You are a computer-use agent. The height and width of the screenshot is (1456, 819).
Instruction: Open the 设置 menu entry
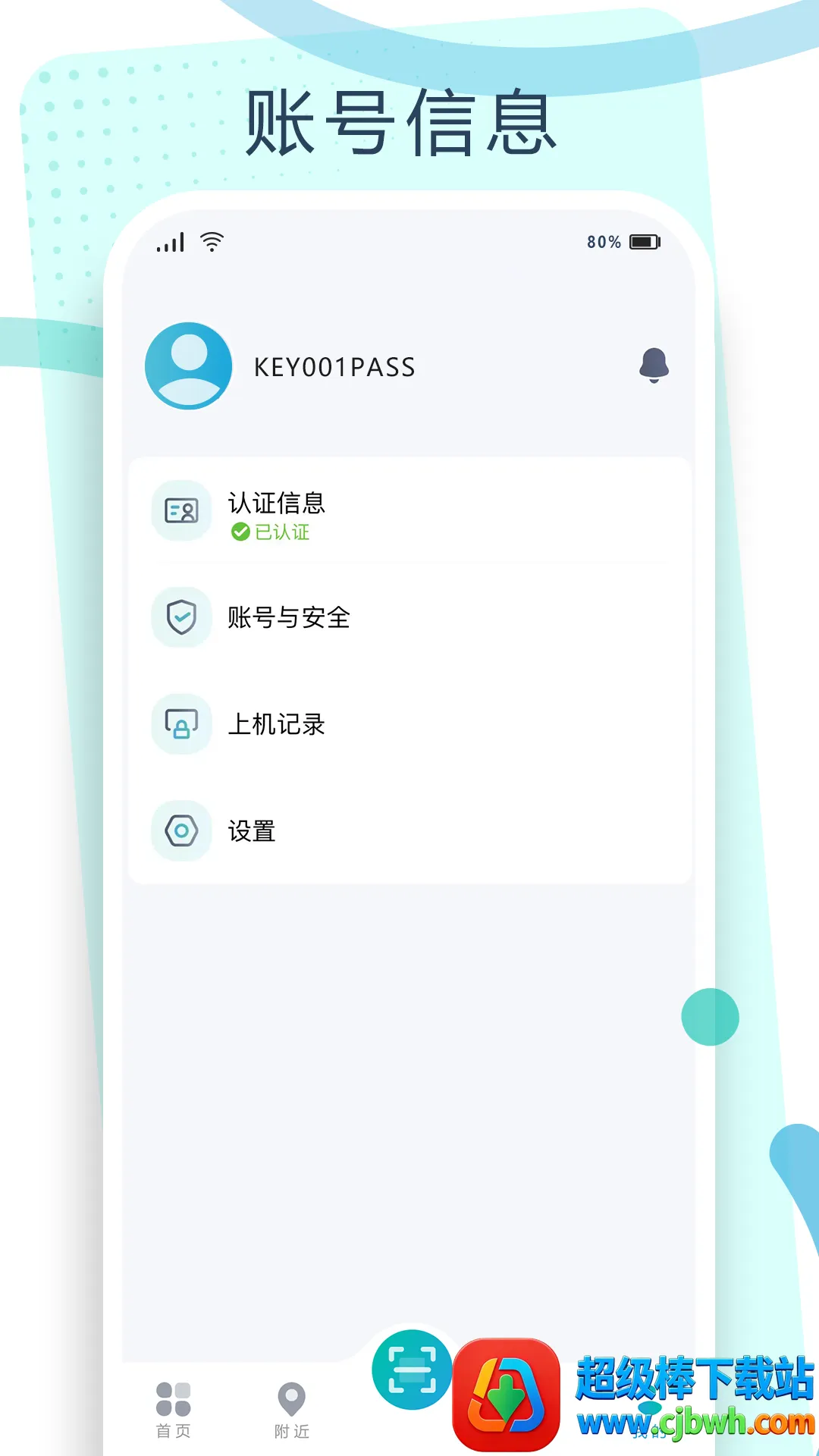pyautogui.click(x=410, y=831)
